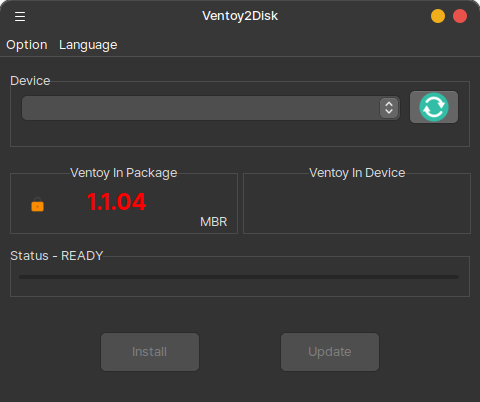Viewport: 480px width, 402px height.
Task: Click the Update button
Action: point(330,352)
